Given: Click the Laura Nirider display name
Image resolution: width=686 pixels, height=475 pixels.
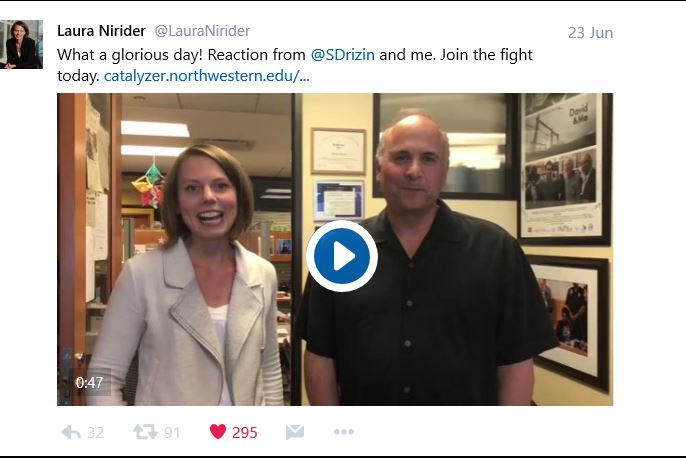Looking at the screenshot, I should click(x=101, y=31).
